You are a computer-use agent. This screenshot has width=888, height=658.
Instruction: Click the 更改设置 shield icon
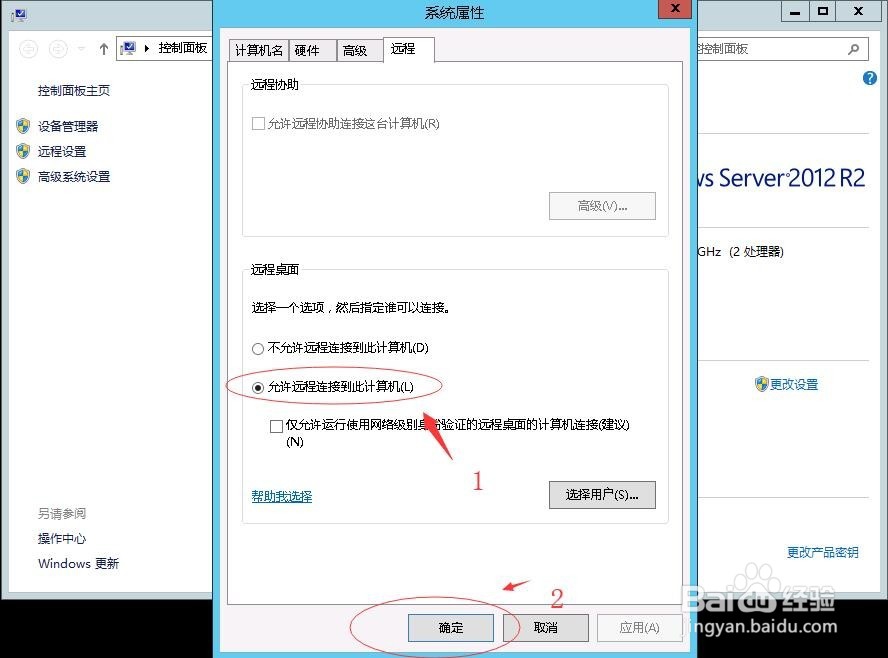[762, 384]
